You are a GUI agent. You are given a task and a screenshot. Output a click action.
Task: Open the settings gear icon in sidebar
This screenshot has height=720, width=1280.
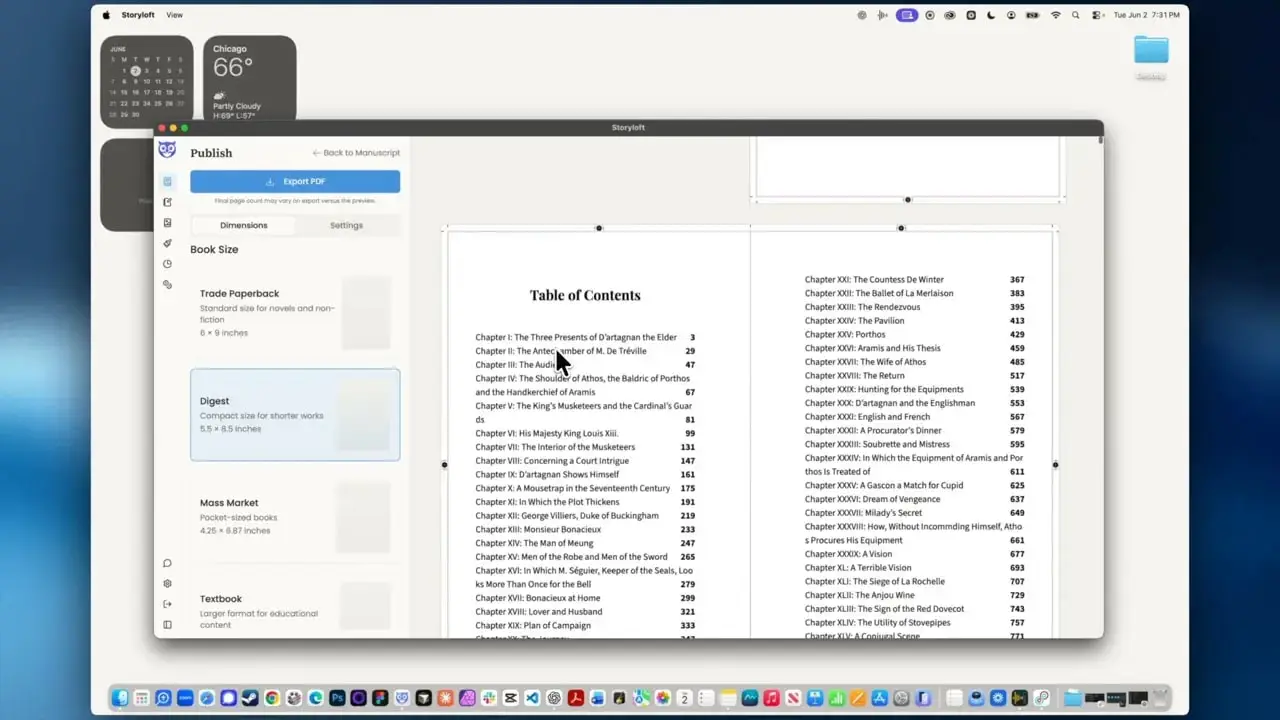point(167,584)
